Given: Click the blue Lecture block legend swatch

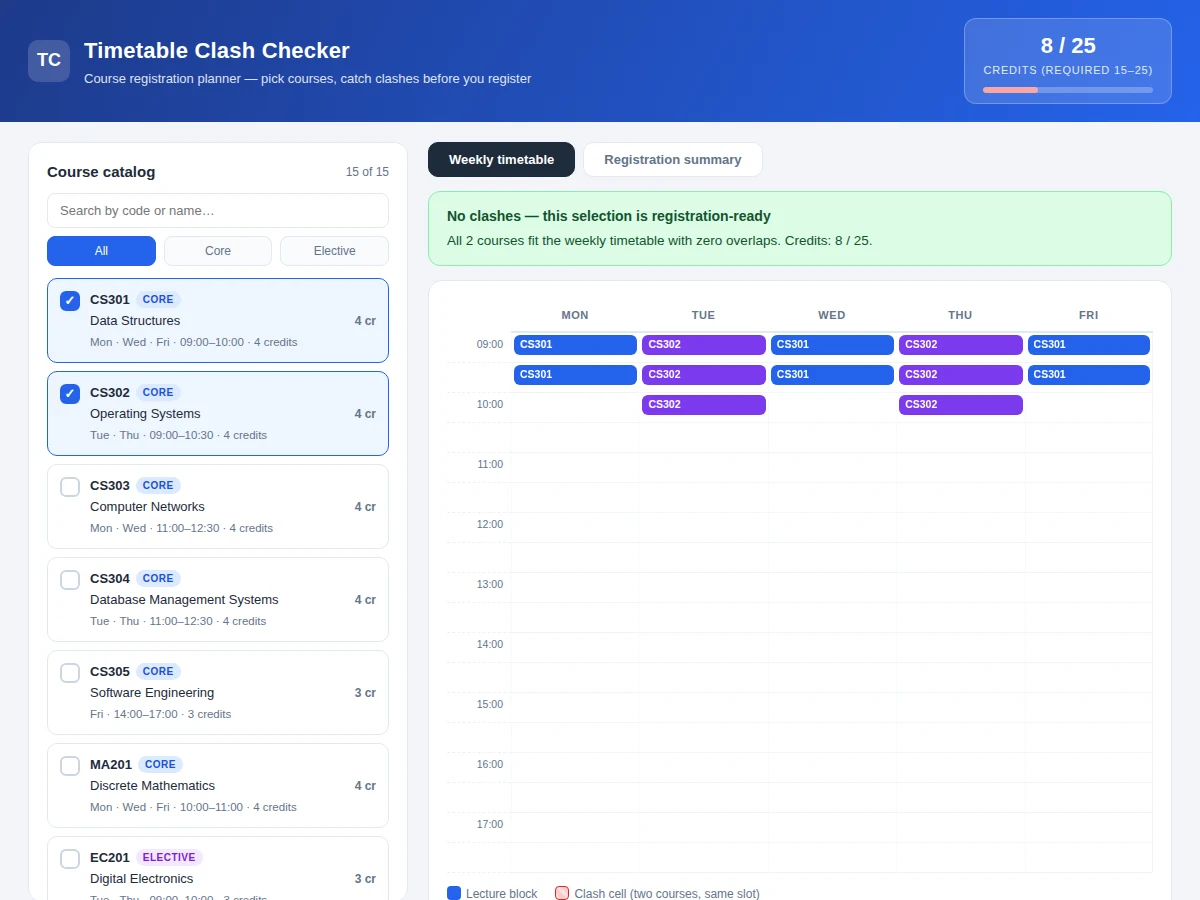Looking at the screenshot, I should click(x=454, y=894).
